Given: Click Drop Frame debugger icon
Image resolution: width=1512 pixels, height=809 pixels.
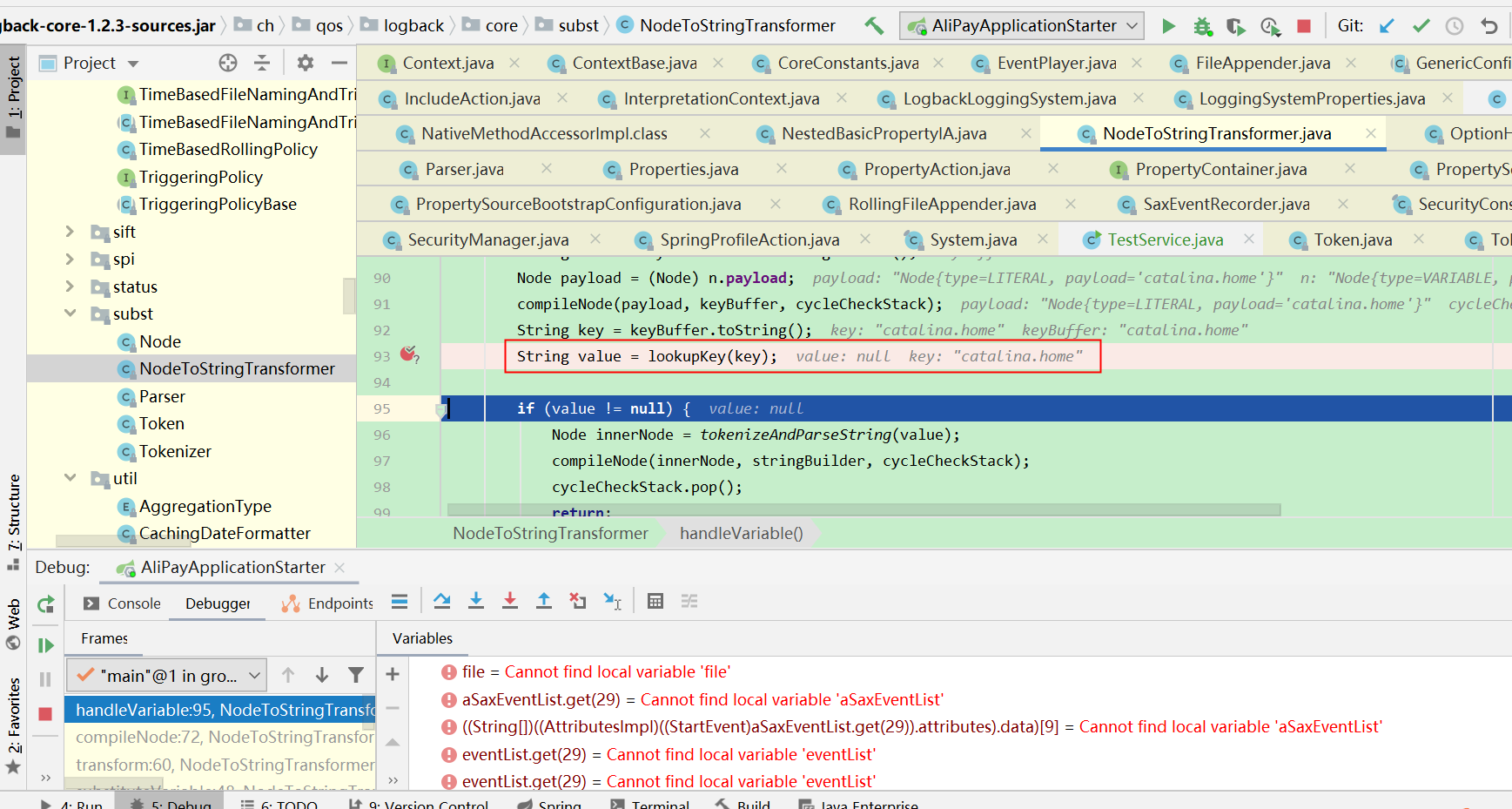Looking at the screenshot, I should [578, 601].
